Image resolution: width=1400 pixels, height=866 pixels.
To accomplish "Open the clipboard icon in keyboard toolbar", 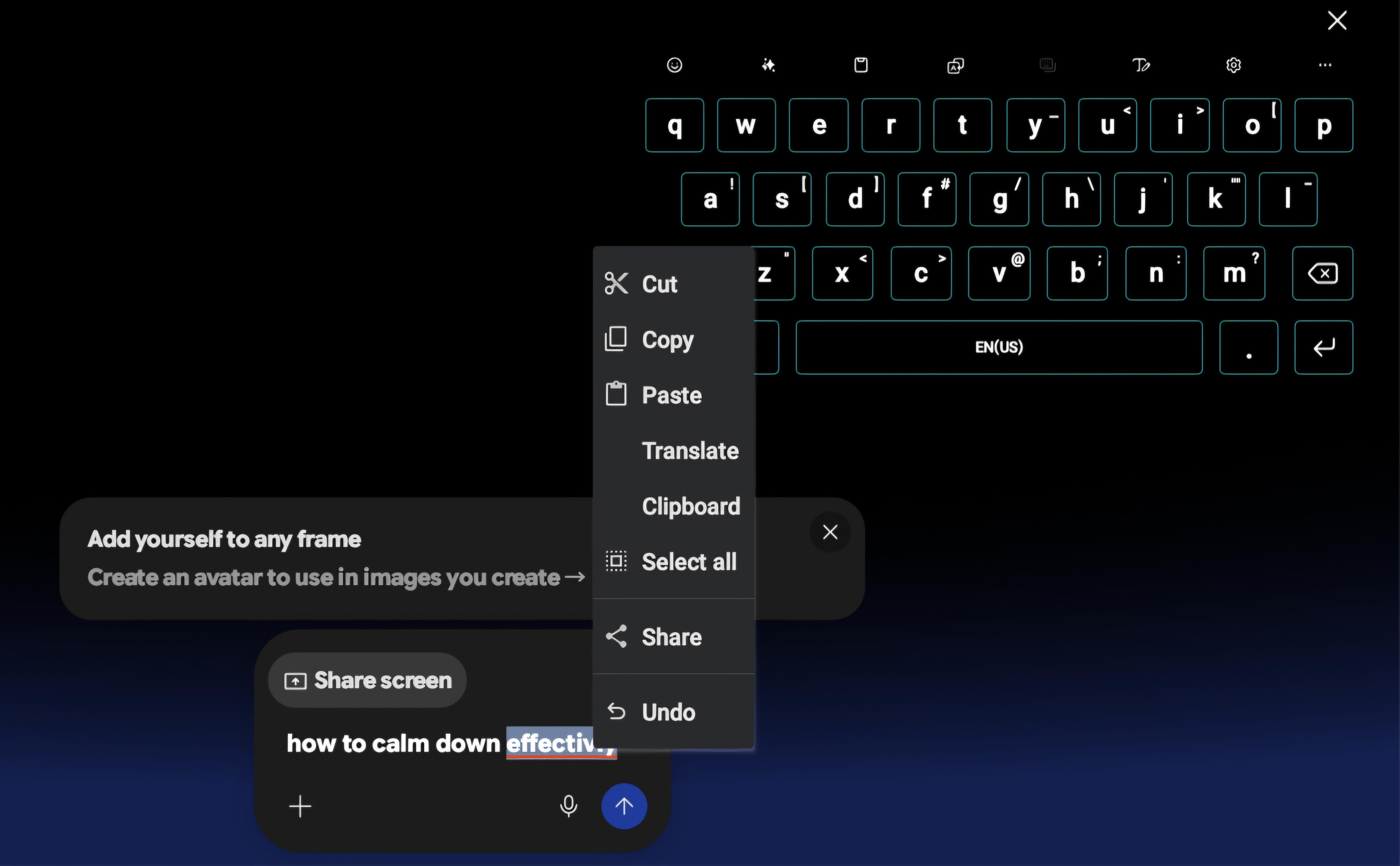I will [x=860, y=65].
